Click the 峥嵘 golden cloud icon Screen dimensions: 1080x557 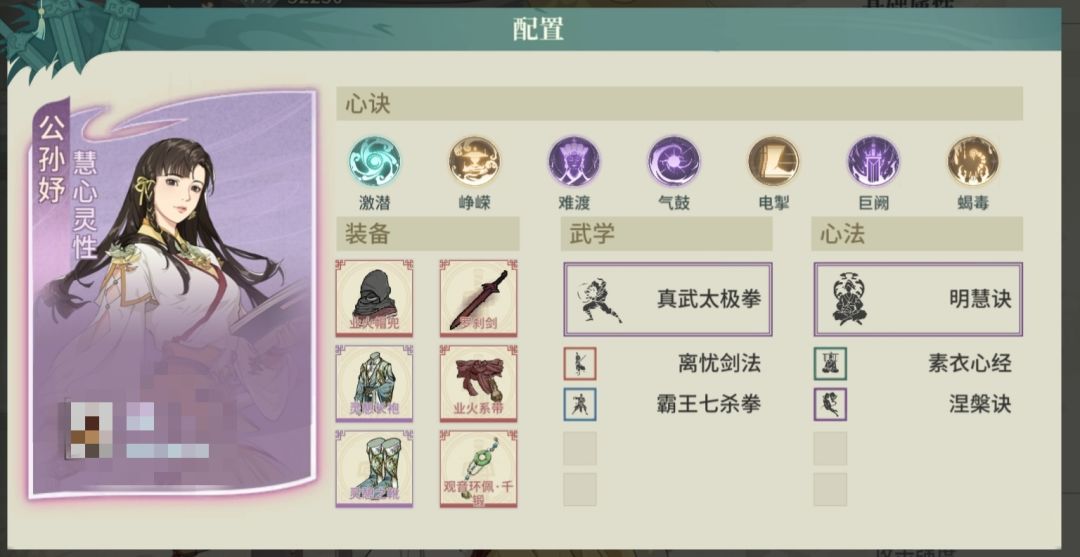click(474, 162)
